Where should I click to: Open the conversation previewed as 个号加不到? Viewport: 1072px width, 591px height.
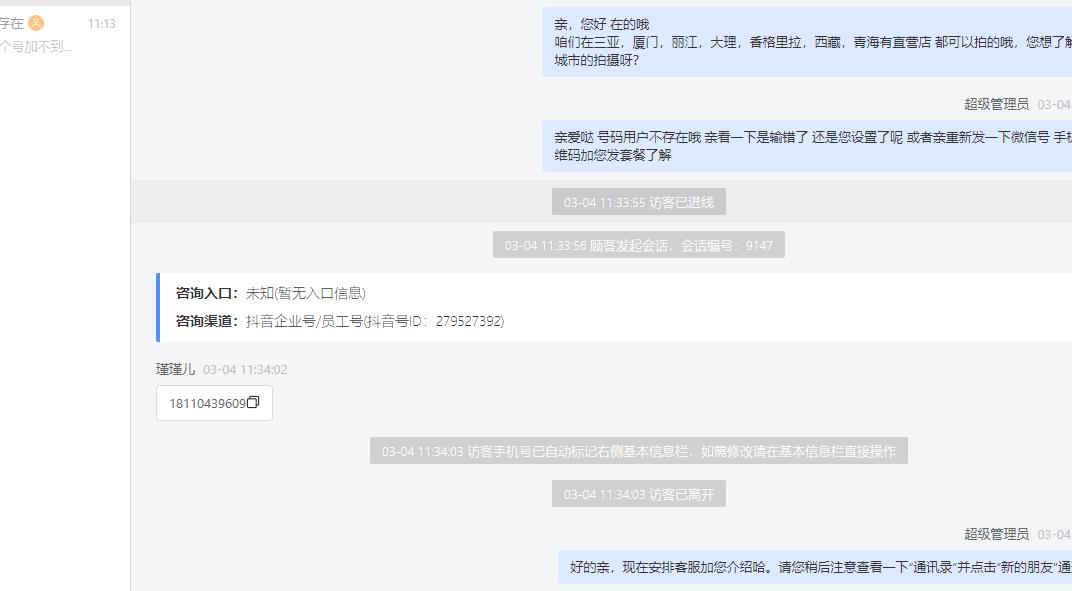36,47
